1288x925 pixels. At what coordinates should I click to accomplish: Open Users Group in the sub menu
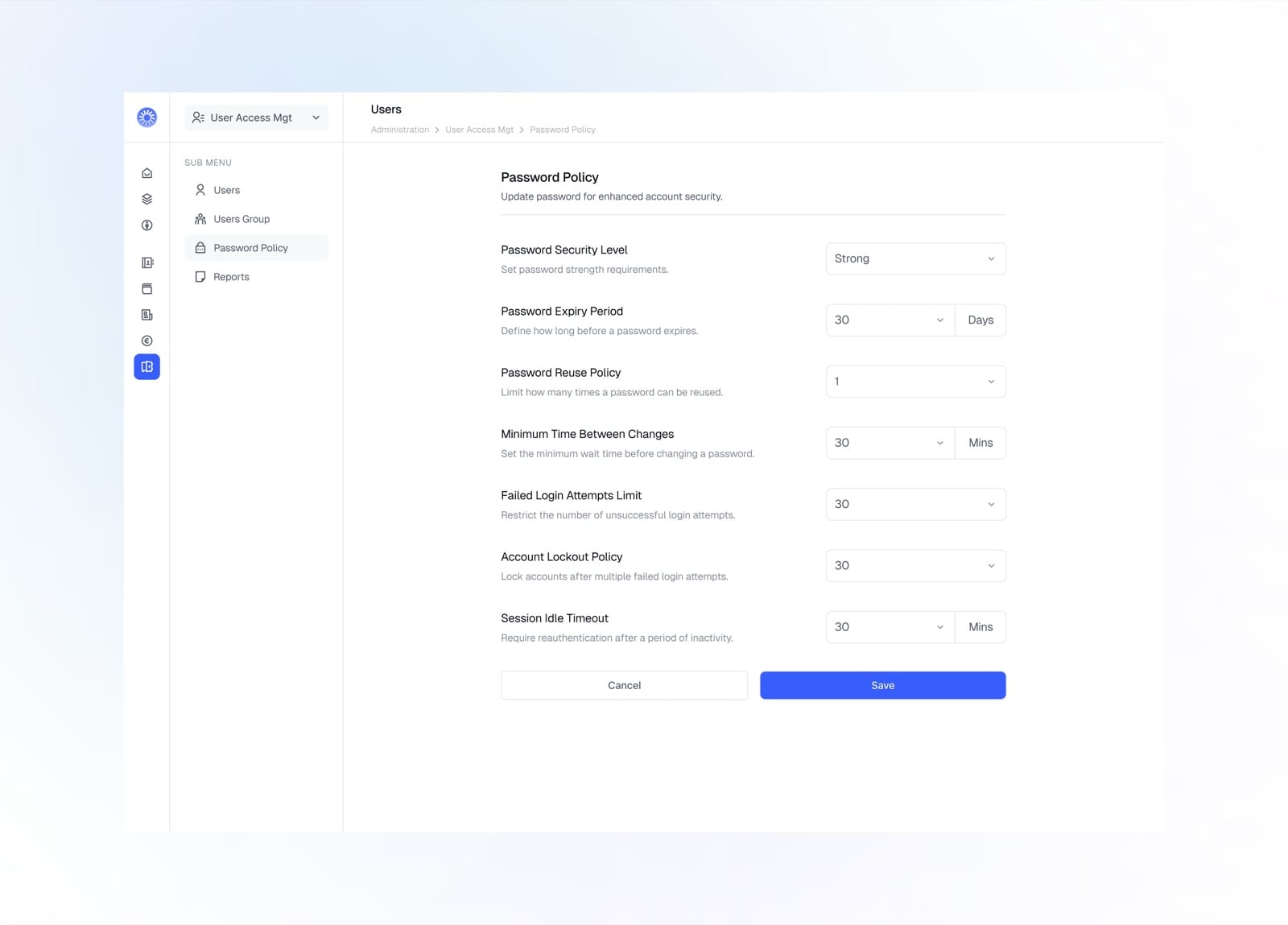pos(257,219)
